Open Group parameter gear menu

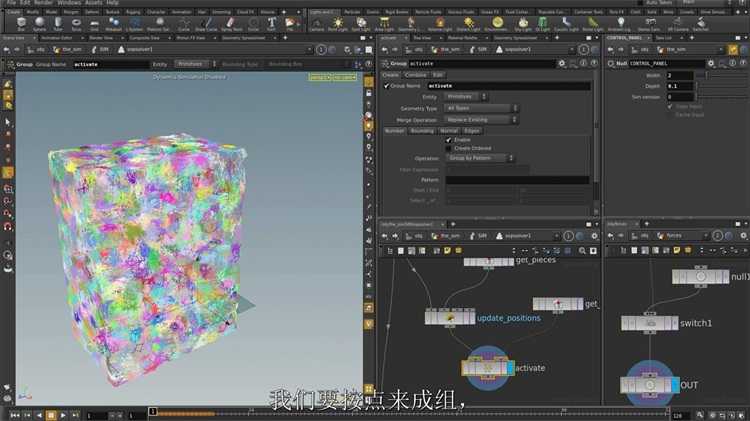tap(562, 63)
